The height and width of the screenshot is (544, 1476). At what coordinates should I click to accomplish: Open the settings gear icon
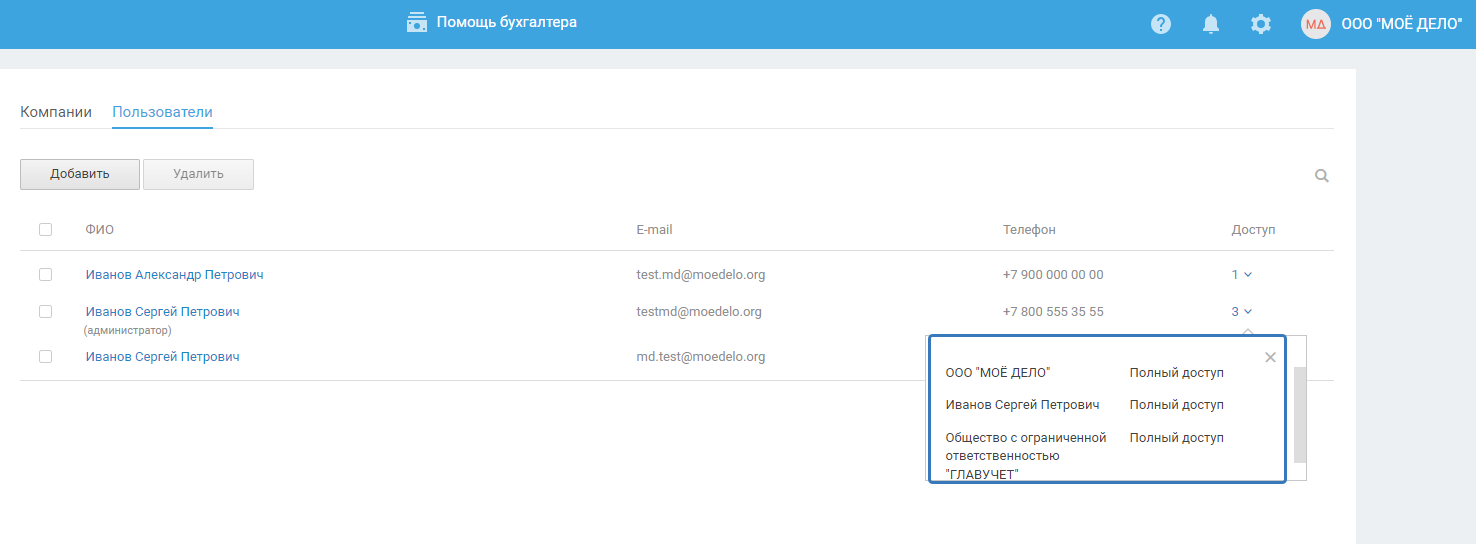(x=1261, y=24)
